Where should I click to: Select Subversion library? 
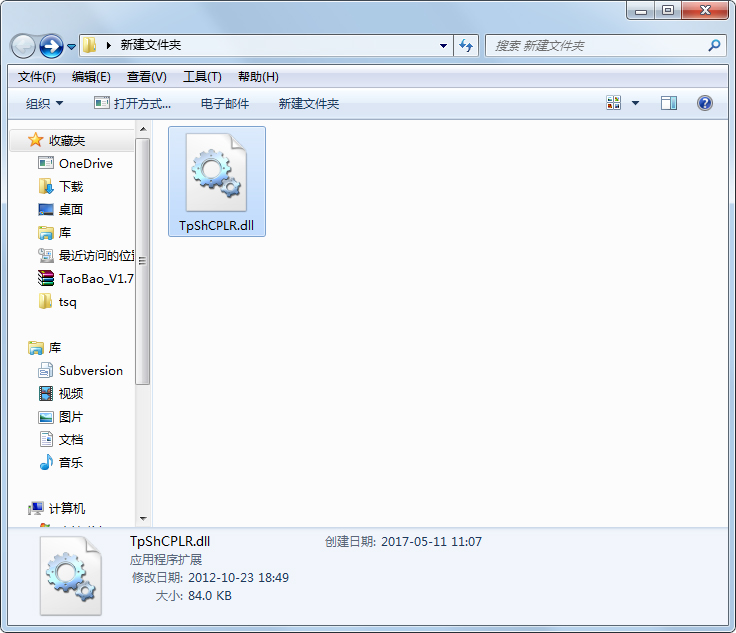click(x=91, y=370)
